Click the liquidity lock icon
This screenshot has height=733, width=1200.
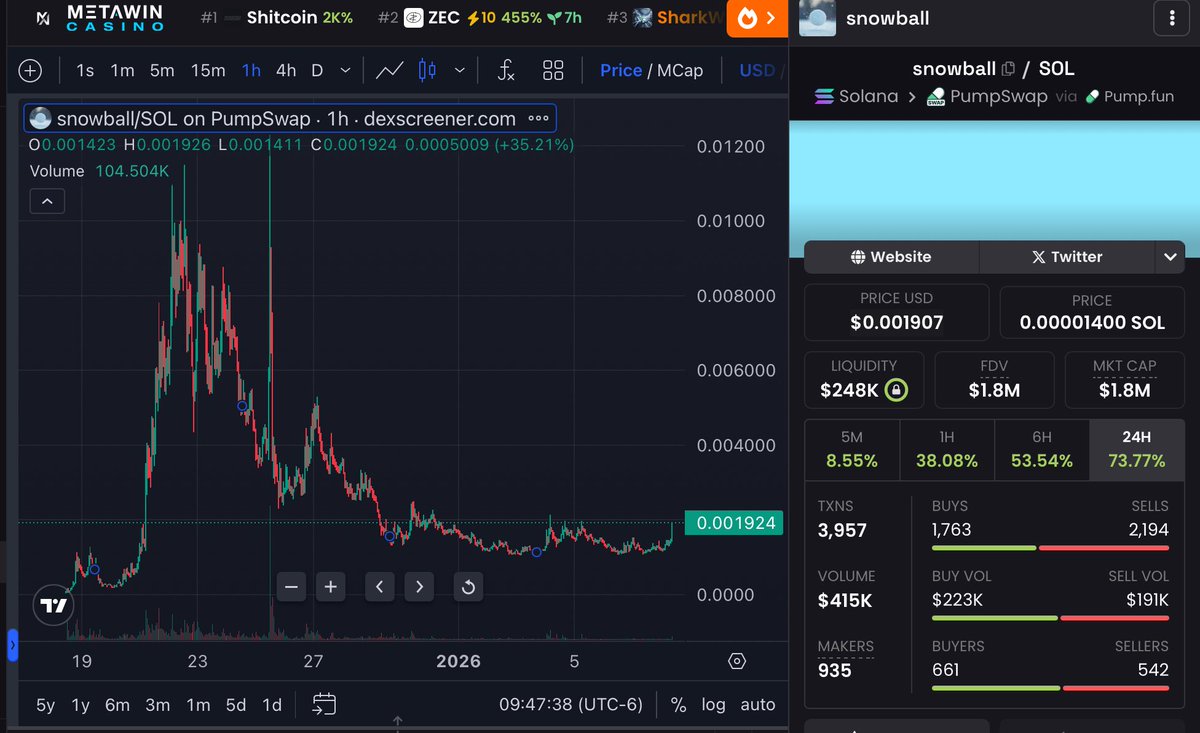896,390
